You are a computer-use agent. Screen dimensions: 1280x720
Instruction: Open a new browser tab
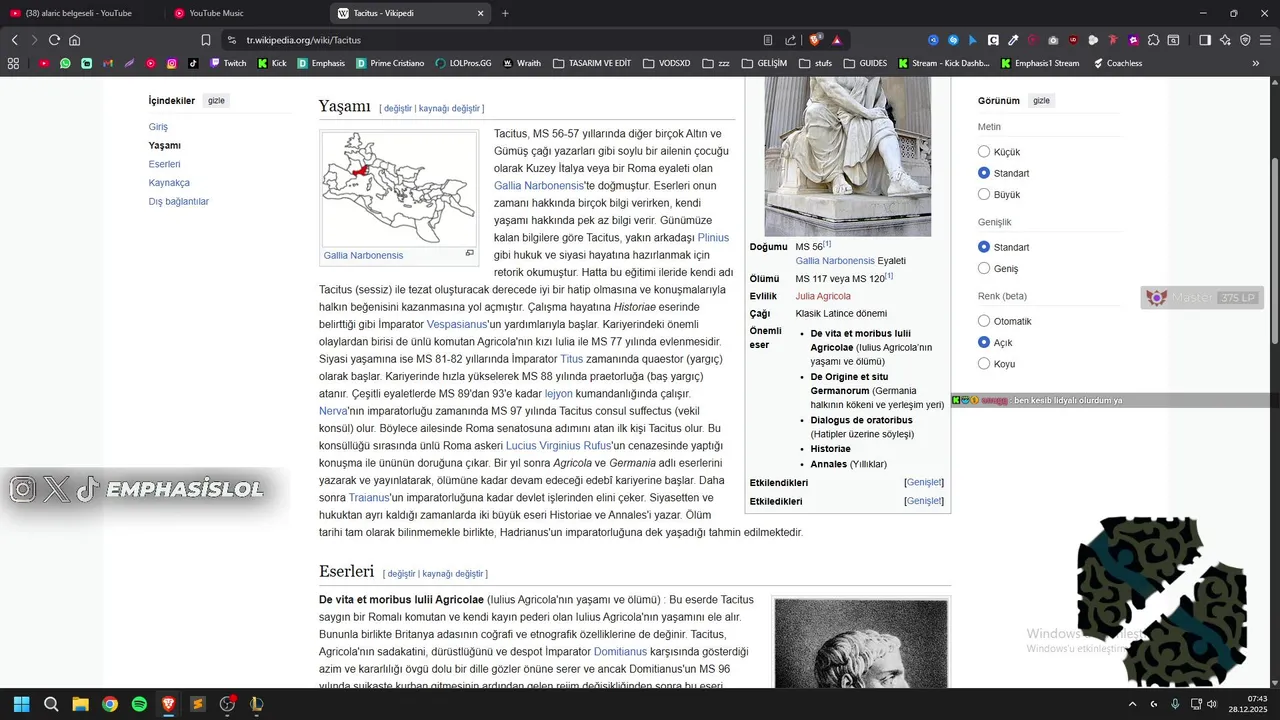pos(505,13)
